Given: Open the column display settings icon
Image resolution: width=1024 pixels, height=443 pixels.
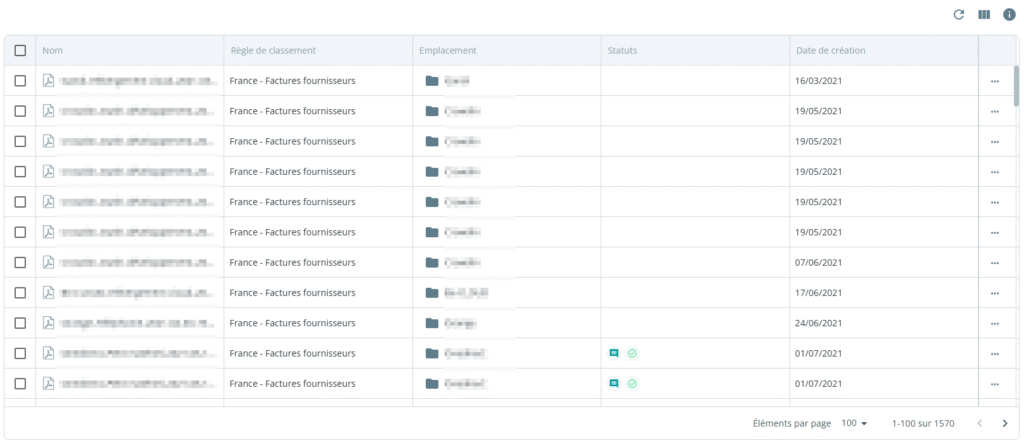Looking at the screenshot, I should coord(984,15).
